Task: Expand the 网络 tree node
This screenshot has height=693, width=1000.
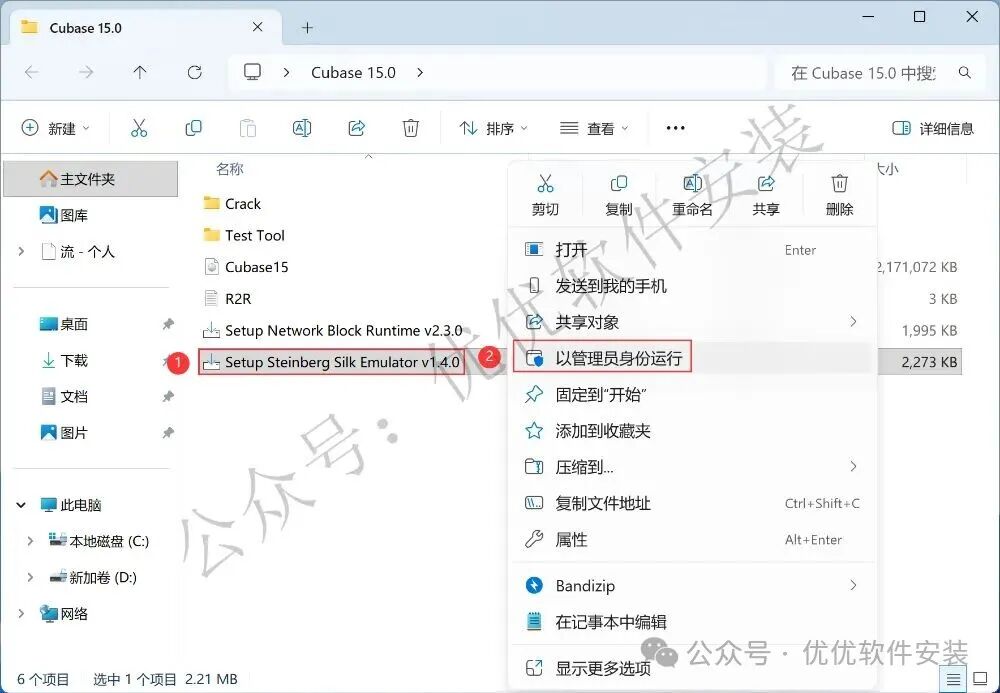Action: pos(22,613)
